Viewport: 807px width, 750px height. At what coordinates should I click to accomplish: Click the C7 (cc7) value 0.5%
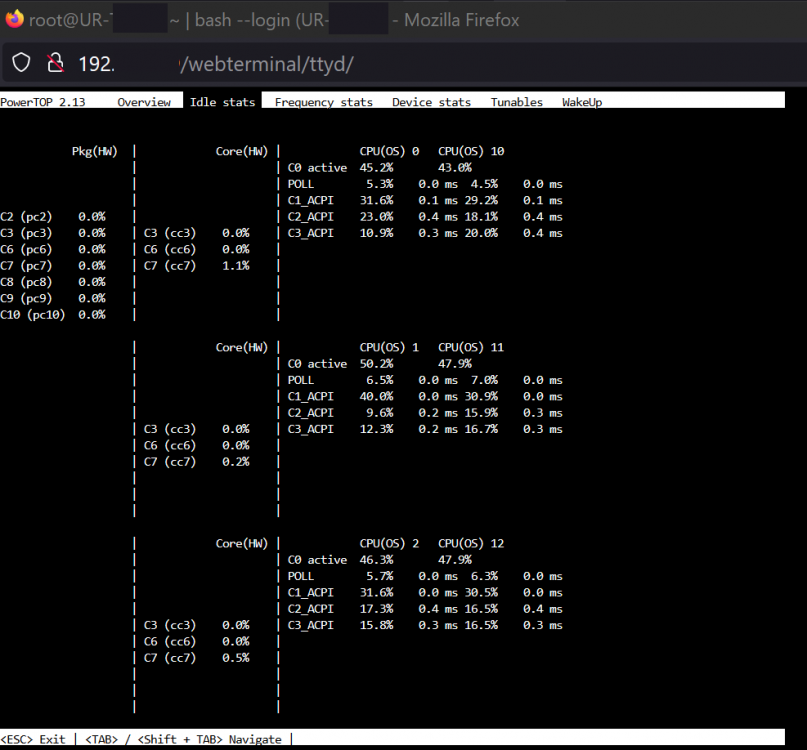pyautogui.click(x=236, y=658)
